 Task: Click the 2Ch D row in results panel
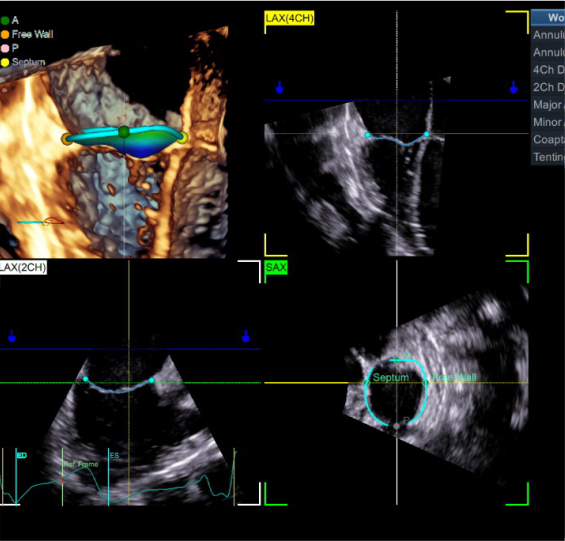pos(548,87)
